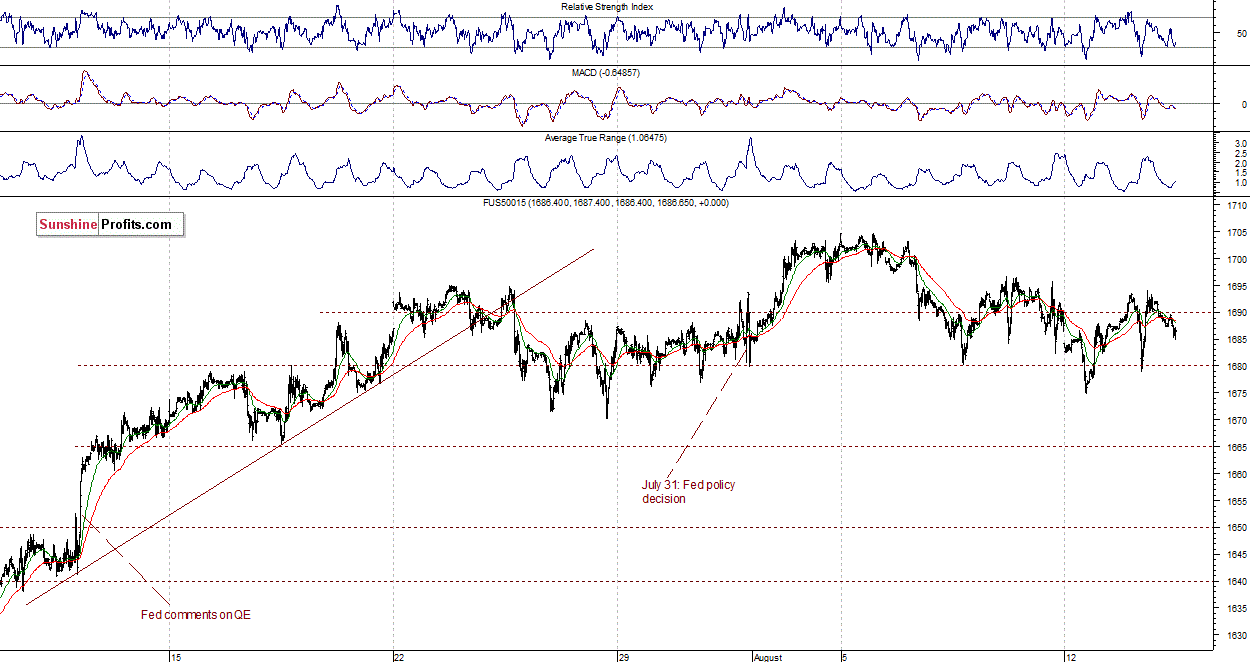Click the date label 15 on time axis

(x=175, y=657)
